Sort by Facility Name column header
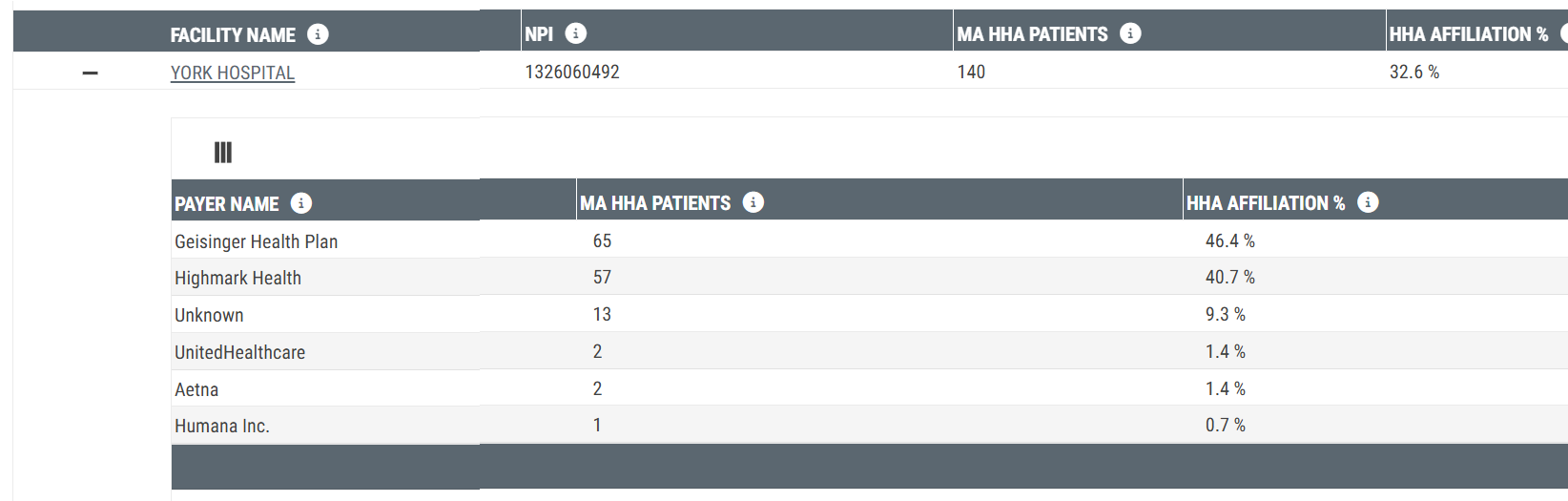The height and width of the screenshot is (501, 1568). click(233, 35)
